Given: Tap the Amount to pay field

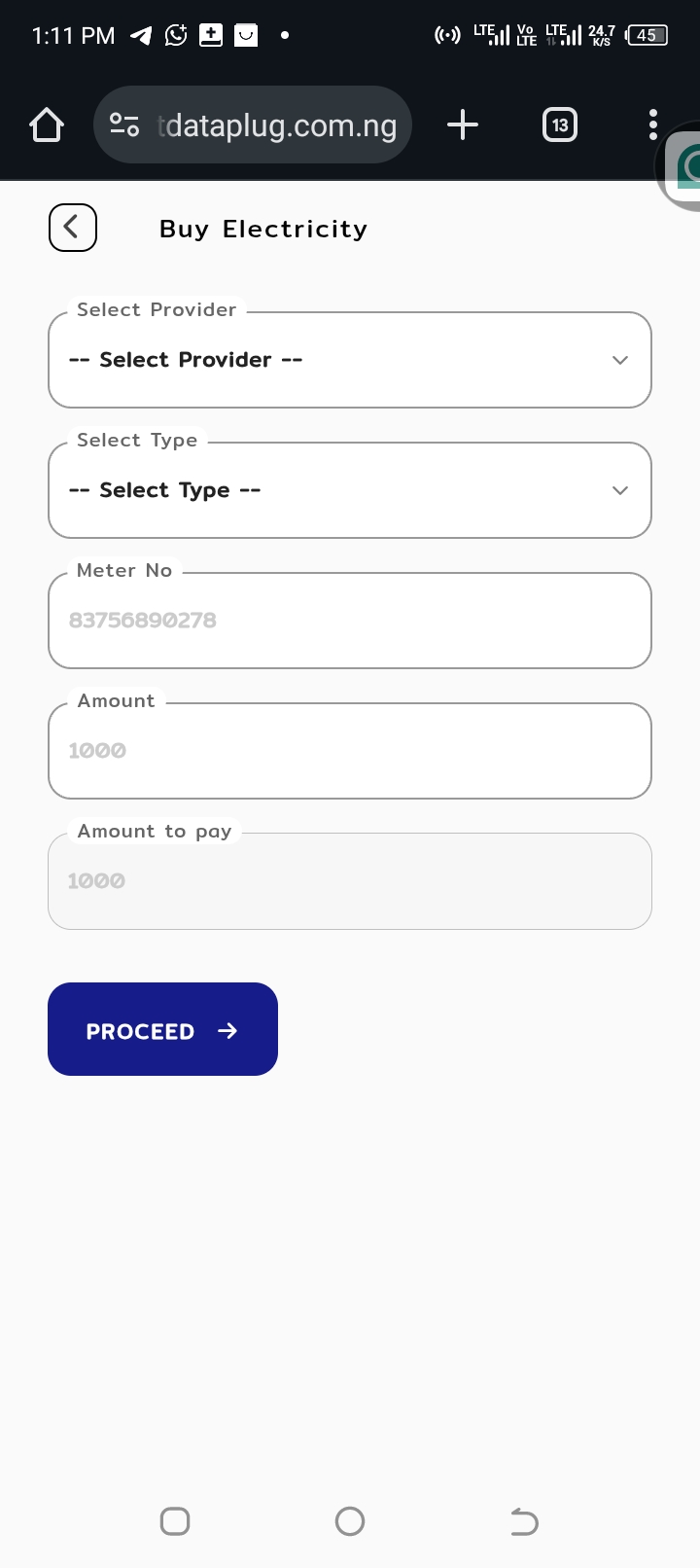Looking at the screenshot, I should point(350,881).
